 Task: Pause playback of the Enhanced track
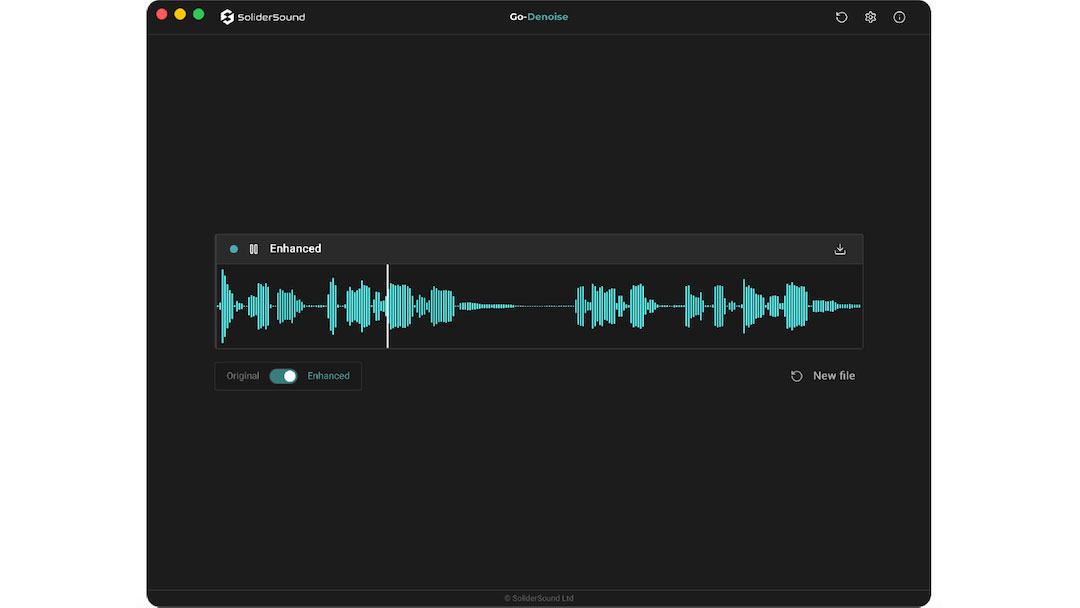pyautogui.click(x=253, y=249)
